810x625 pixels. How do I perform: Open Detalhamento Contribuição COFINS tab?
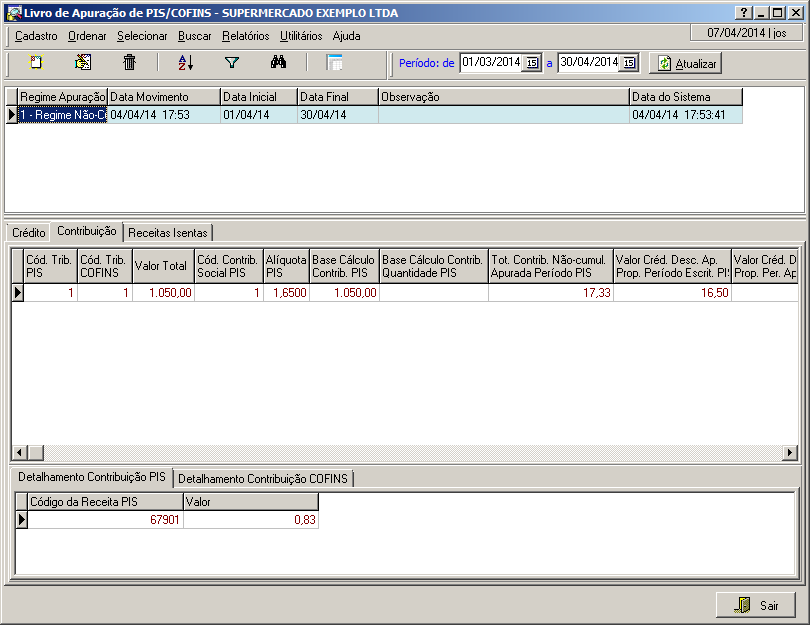[x=263, y=479]
